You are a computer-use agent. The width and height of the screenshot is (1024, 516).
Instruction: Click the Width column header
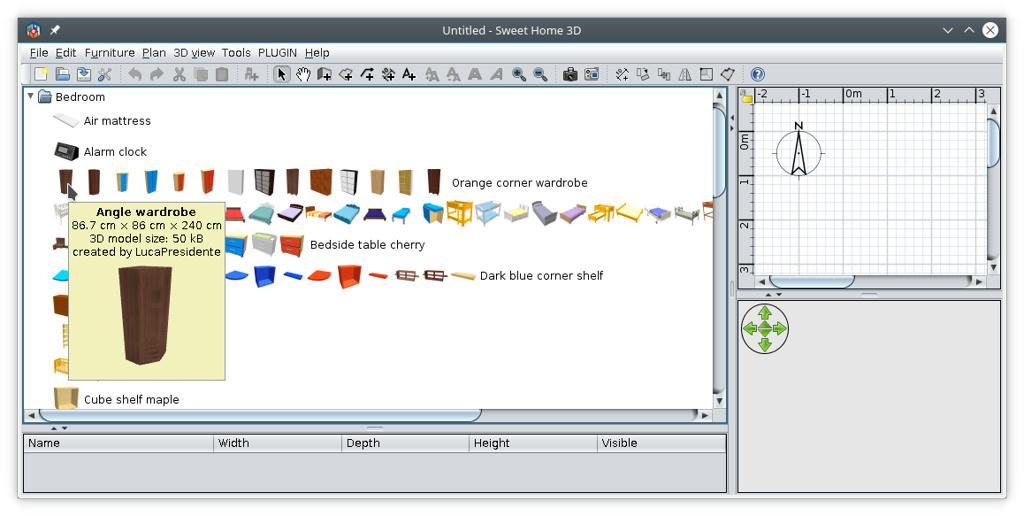pos(277,443)
